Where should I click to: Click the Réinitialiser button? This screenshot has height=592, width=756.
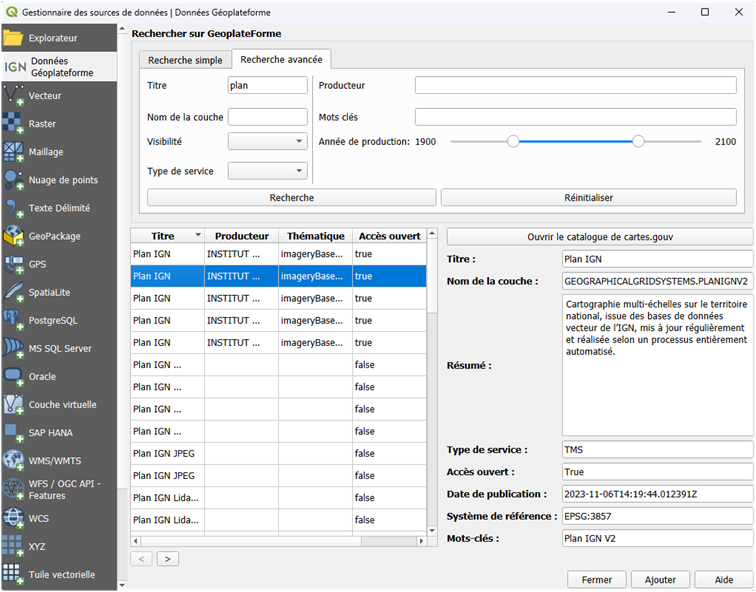(x=589, y=198)
